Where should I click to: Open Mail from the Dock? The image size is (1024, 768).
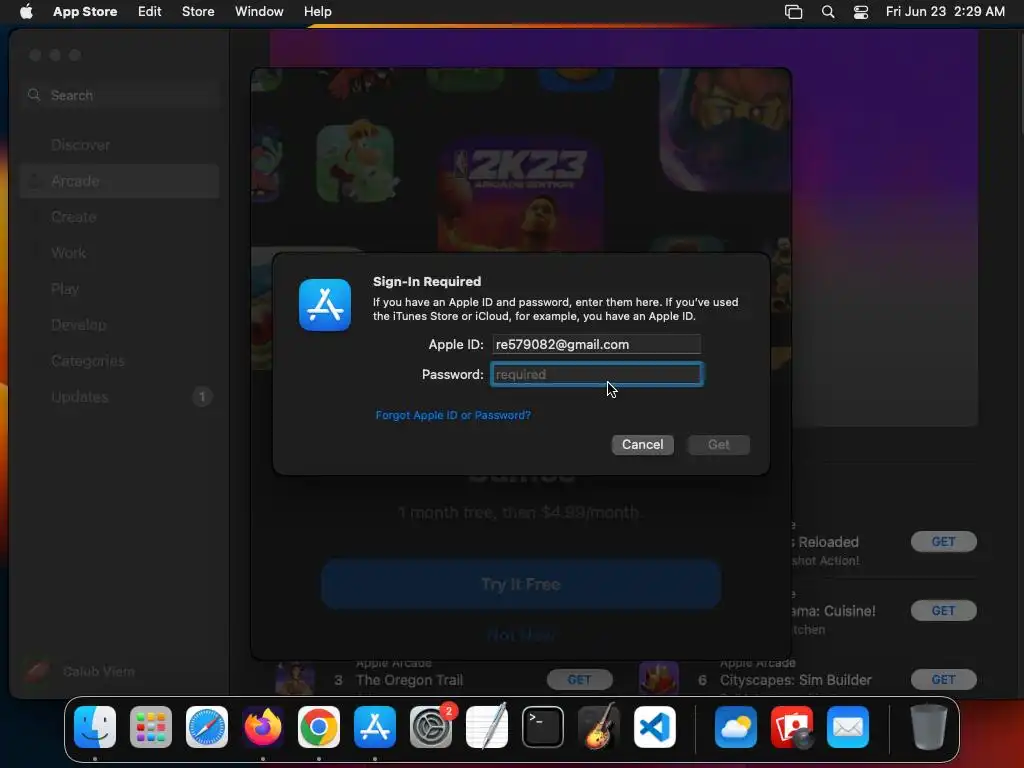click(x=848, y=727)
